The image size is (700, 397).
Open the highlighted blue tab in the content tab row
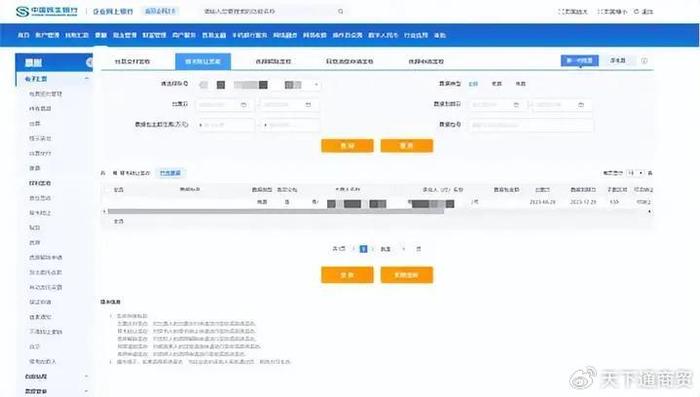[203, 61]
